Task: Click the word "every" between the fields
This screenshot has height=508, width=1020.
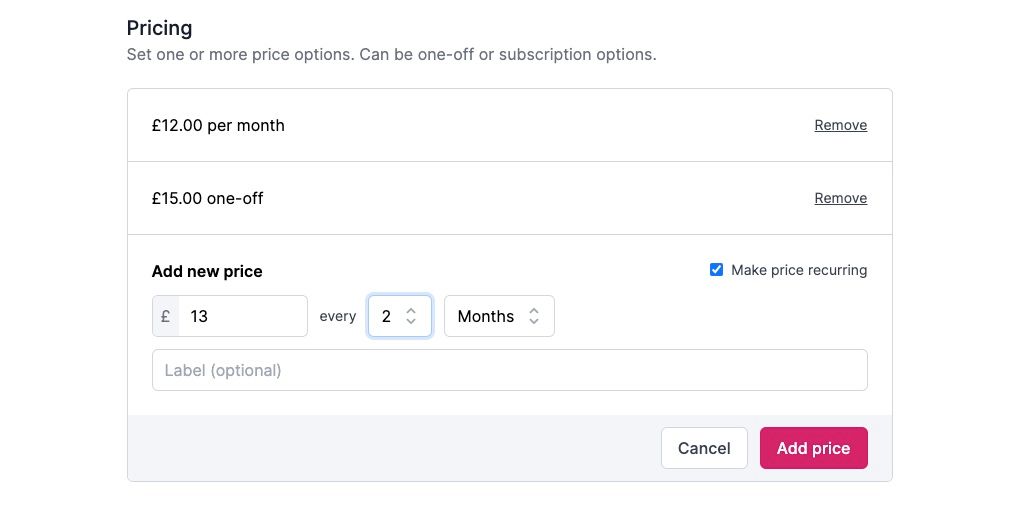Action: [x=338, y=316]
